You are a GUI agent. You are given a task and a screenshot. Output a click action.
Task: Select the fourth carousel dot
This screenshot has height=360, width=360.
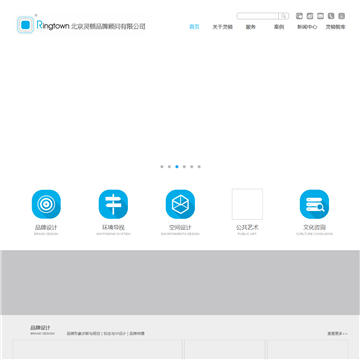point(184,167)
